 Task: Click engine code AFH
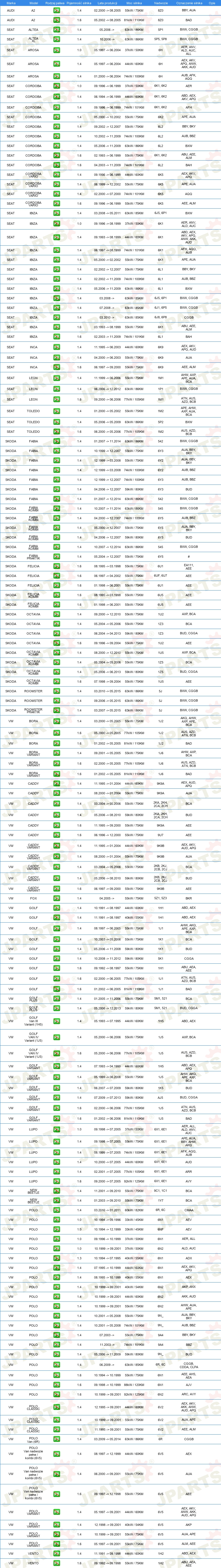(x=189, y=107)
